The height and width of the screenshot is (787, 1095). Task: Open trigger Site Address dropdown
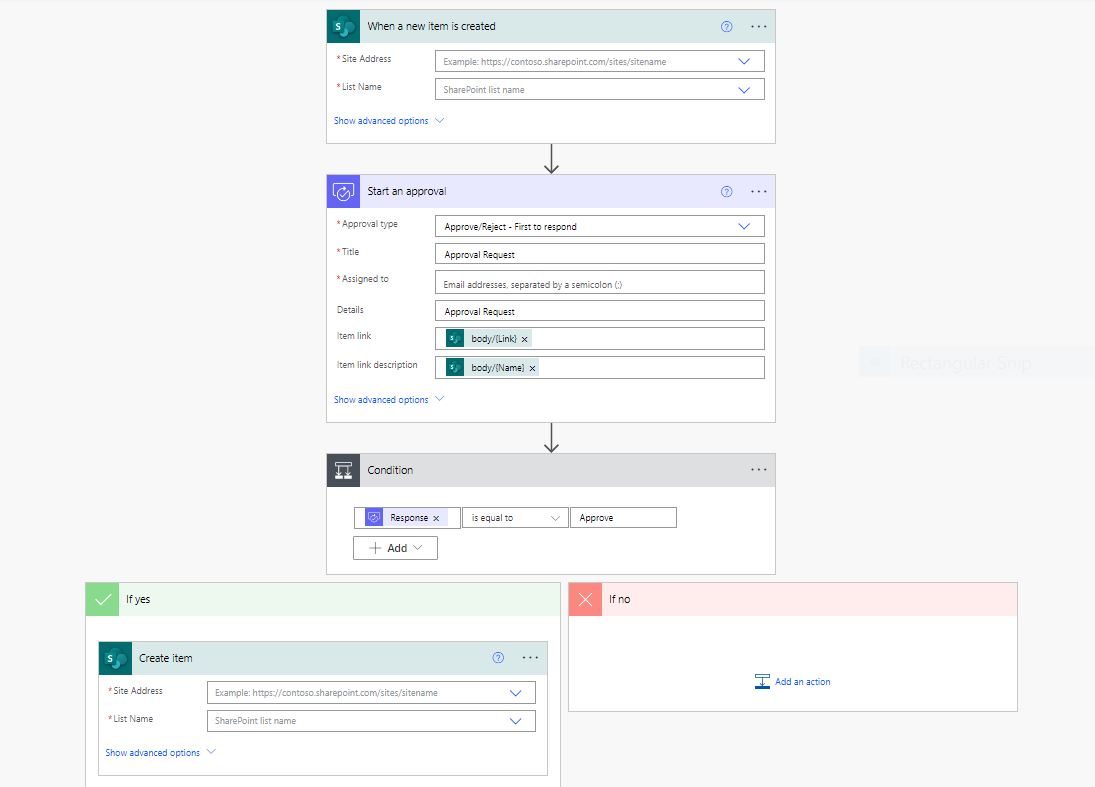pos(744,61)
